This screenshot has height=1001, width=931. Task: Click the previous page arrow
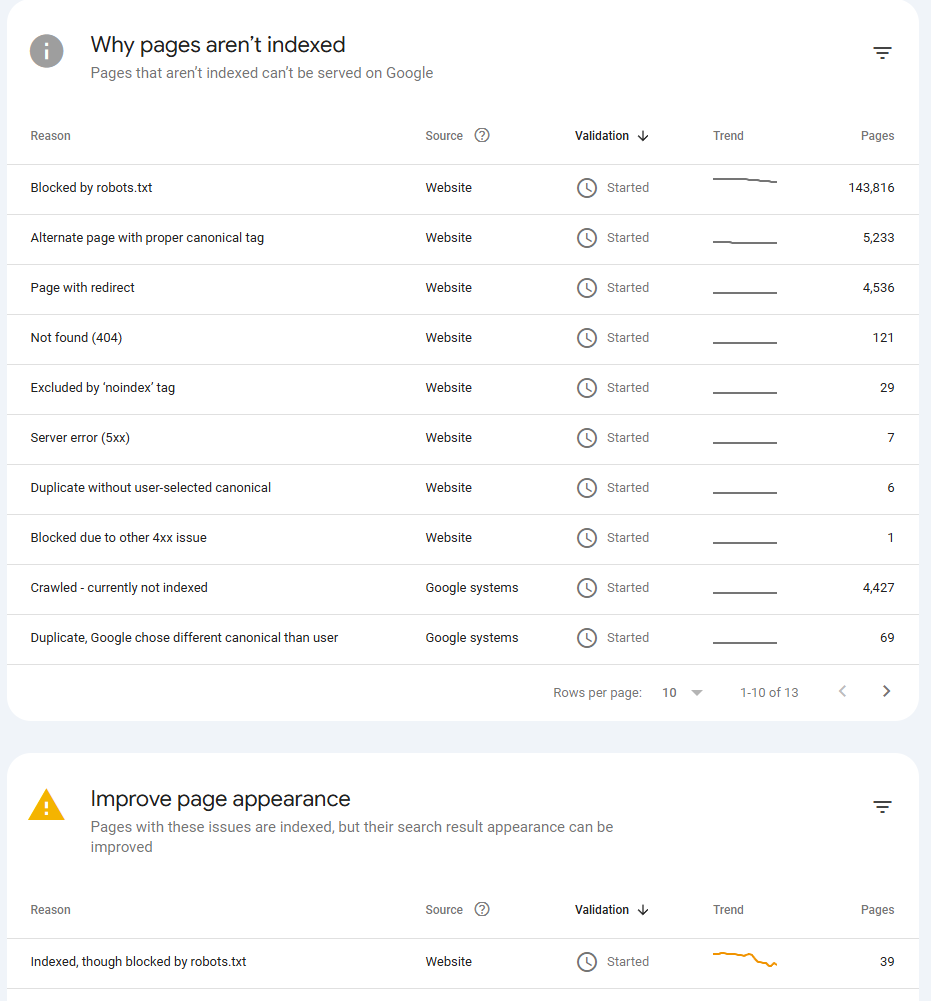(842, 692)
